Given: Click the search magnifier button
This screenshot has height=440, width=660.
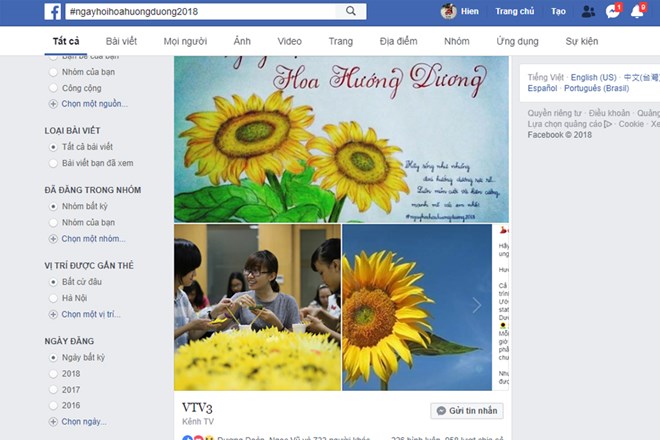Looking at the screenshot, I should pyautogui.click(x=351, y=11).
